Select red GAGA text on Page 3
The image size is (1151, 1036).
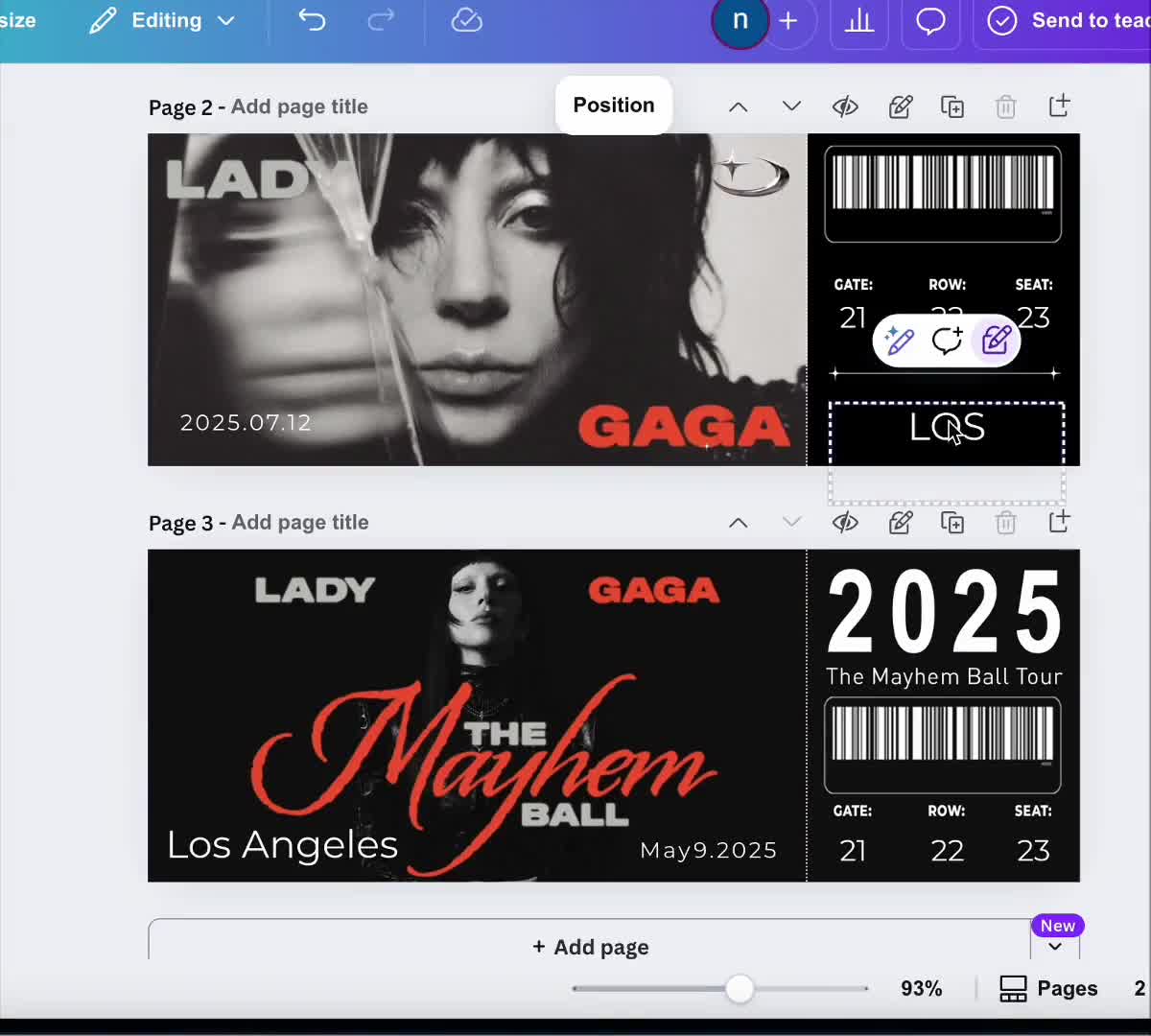click(x=654, y=590)
